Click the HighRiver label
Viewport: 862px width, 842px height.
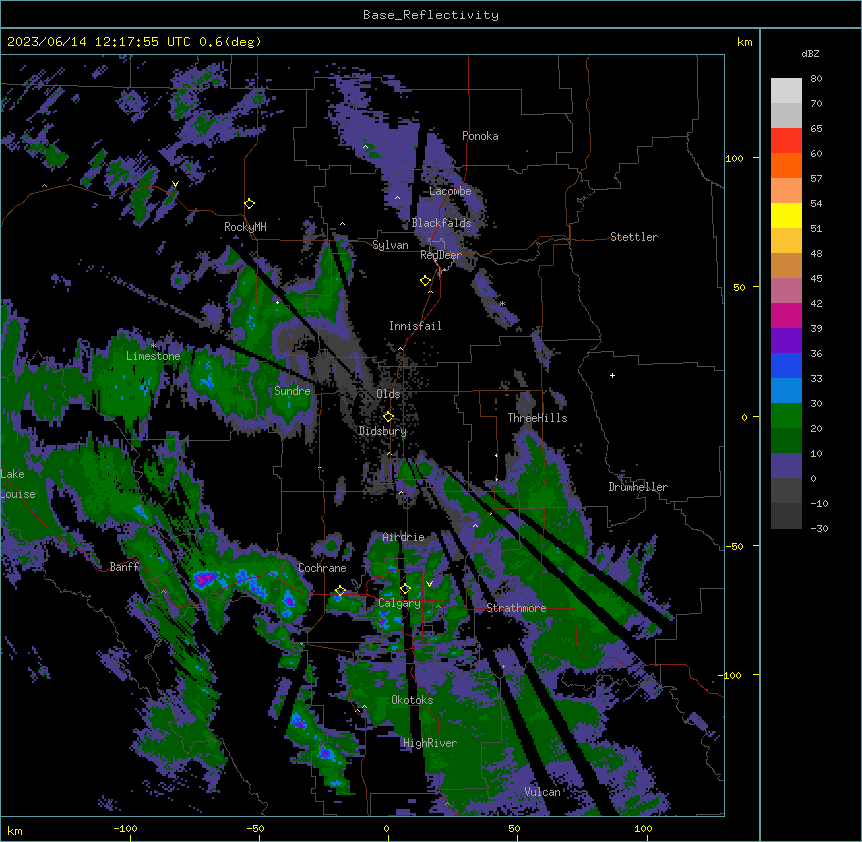pyautogui.click(x=430, y=743)
